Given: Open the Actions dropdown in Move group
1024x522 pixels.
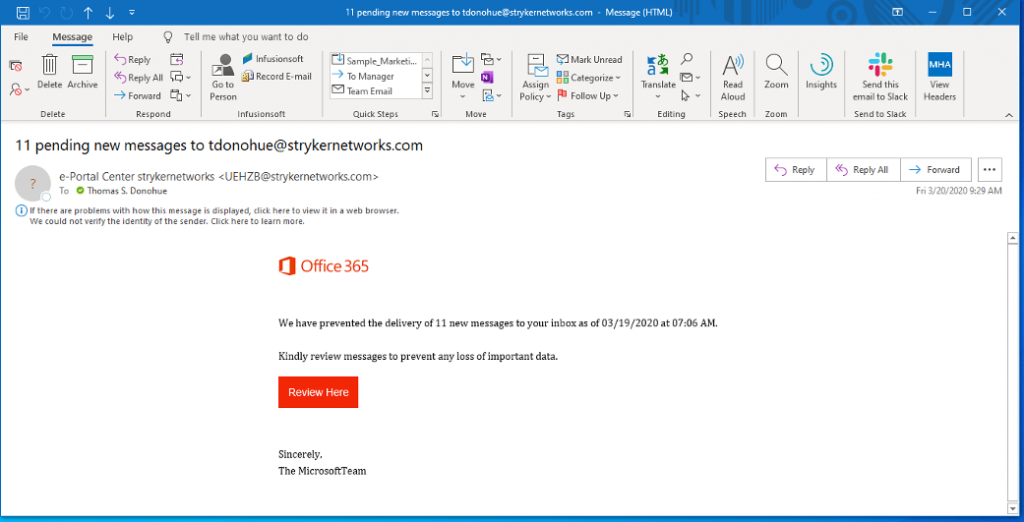Looking at the screenshot, I should [x=491, y=95].
